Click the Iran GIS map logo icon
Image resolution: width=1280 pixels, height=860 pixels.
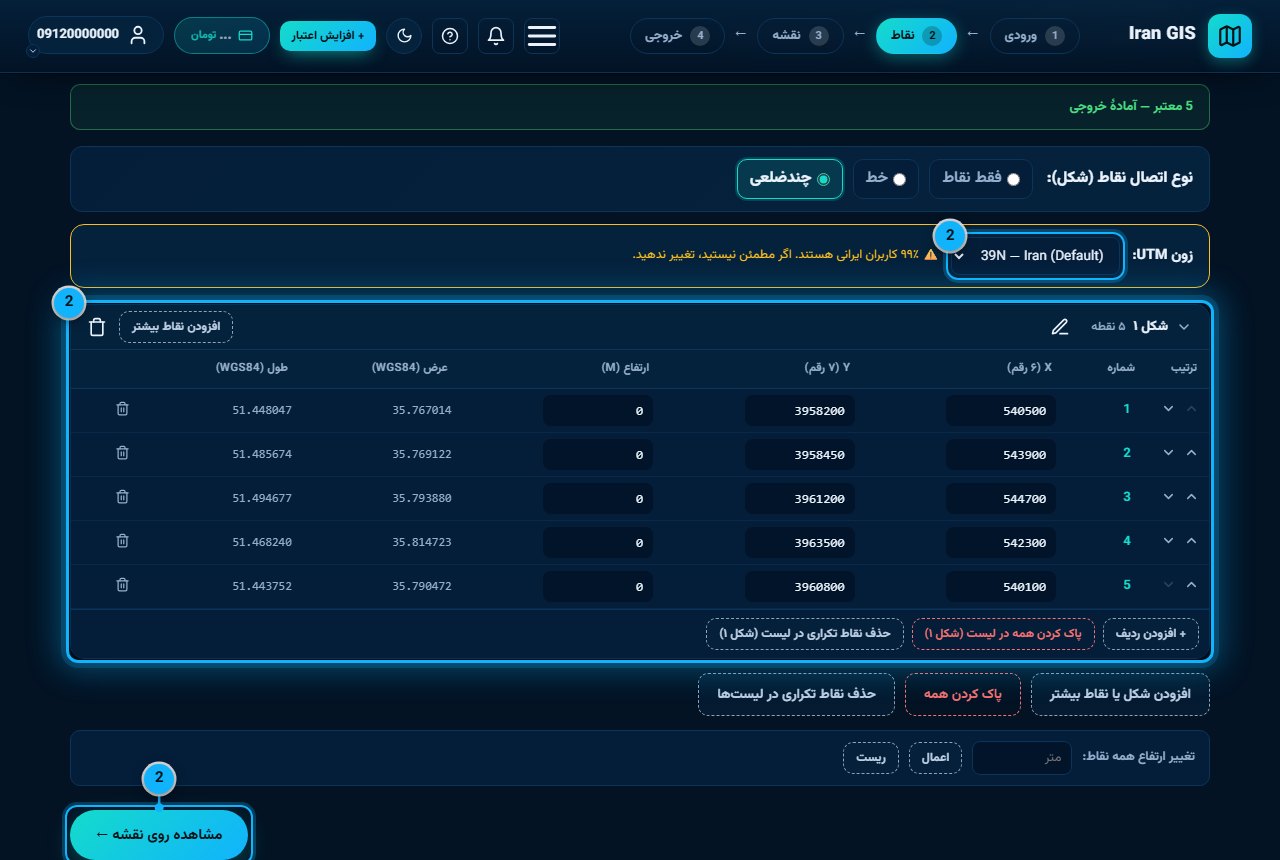(1229, 36)
